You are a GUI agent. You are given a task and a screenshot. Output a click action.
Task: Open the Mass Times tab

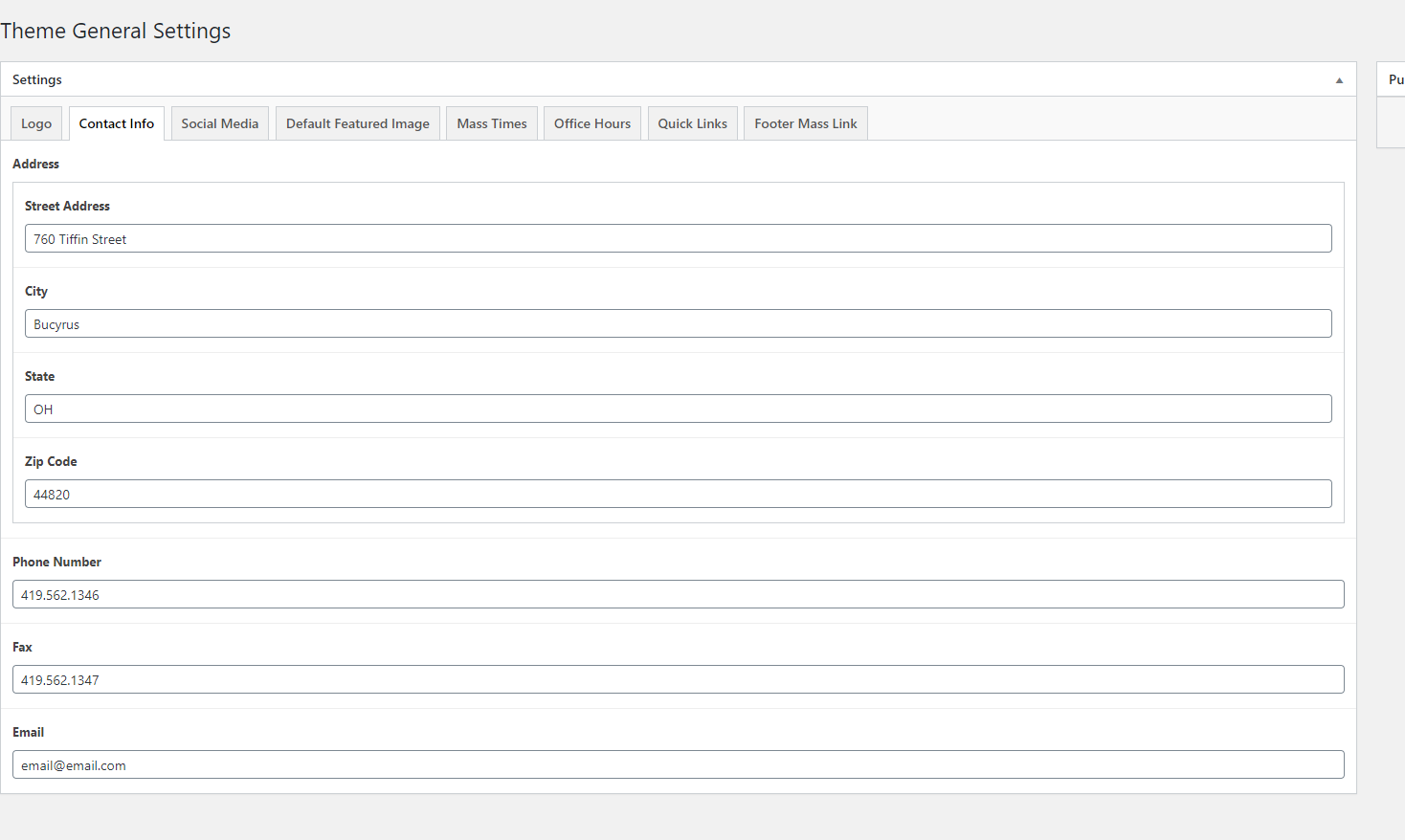pyautogui.click(x=492, y=123)
